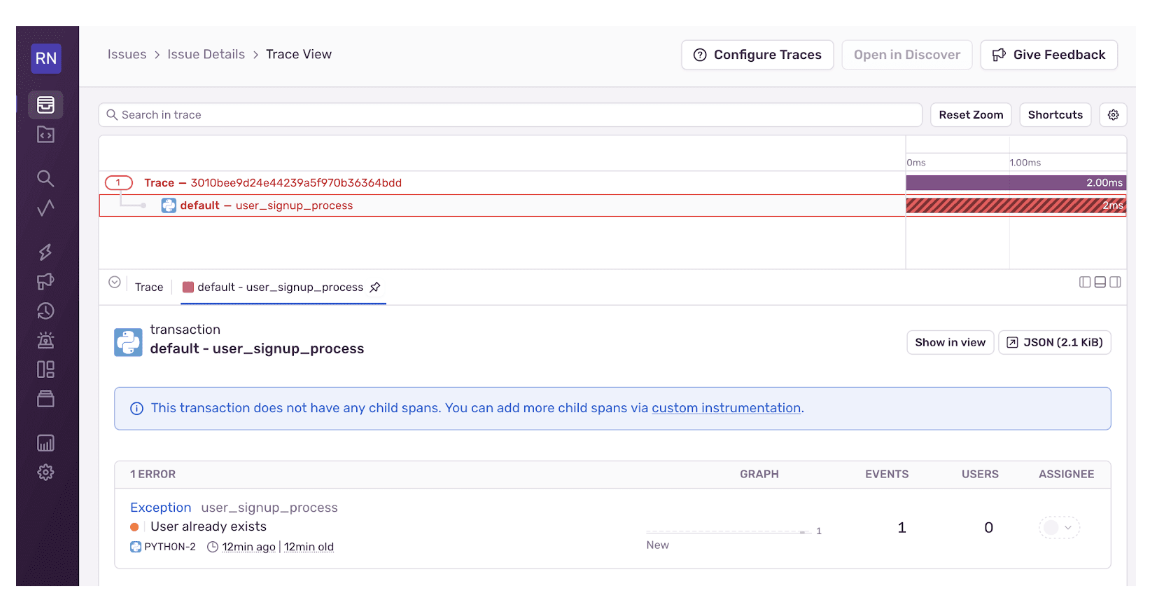Open Session Replays from the sidebar
Image resolution: width=1162 pixels, height=610 pixels.
click(46, 311)
